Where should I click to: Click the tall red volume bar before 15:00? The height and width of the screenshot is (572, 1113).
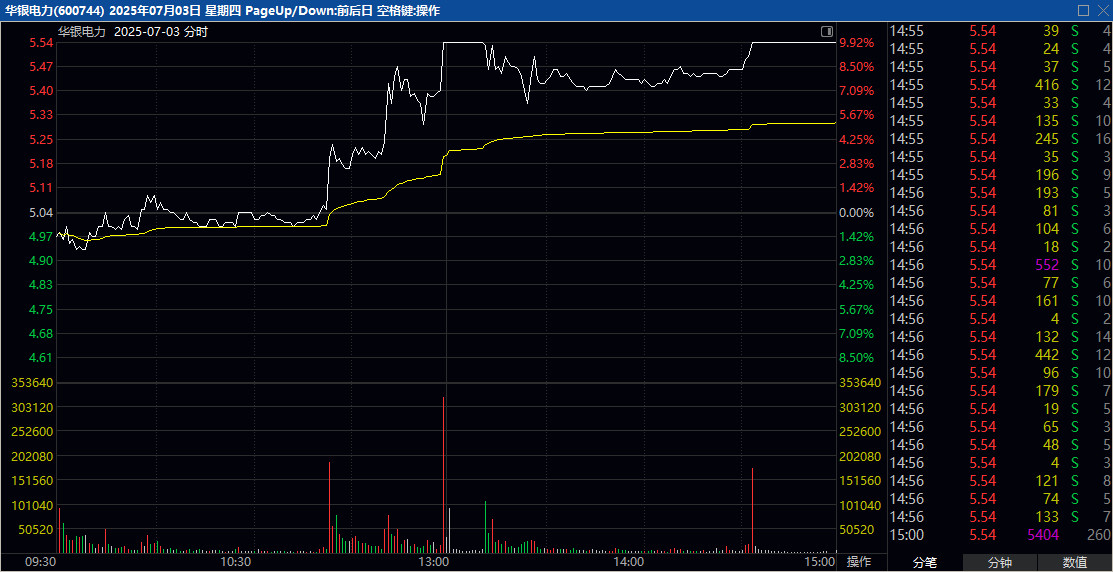(x=752, y=508)
